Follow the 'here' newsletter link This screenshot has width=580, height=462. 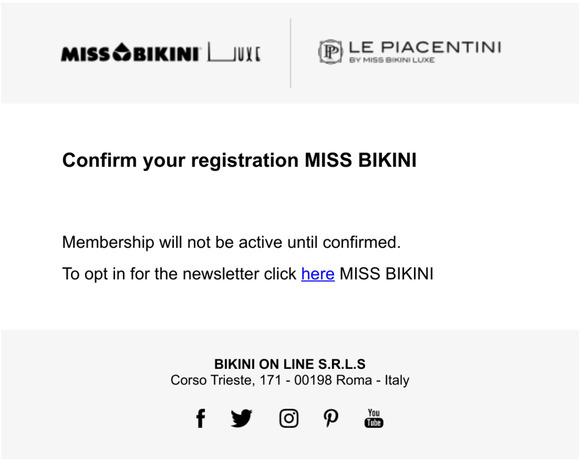point(318,274)
